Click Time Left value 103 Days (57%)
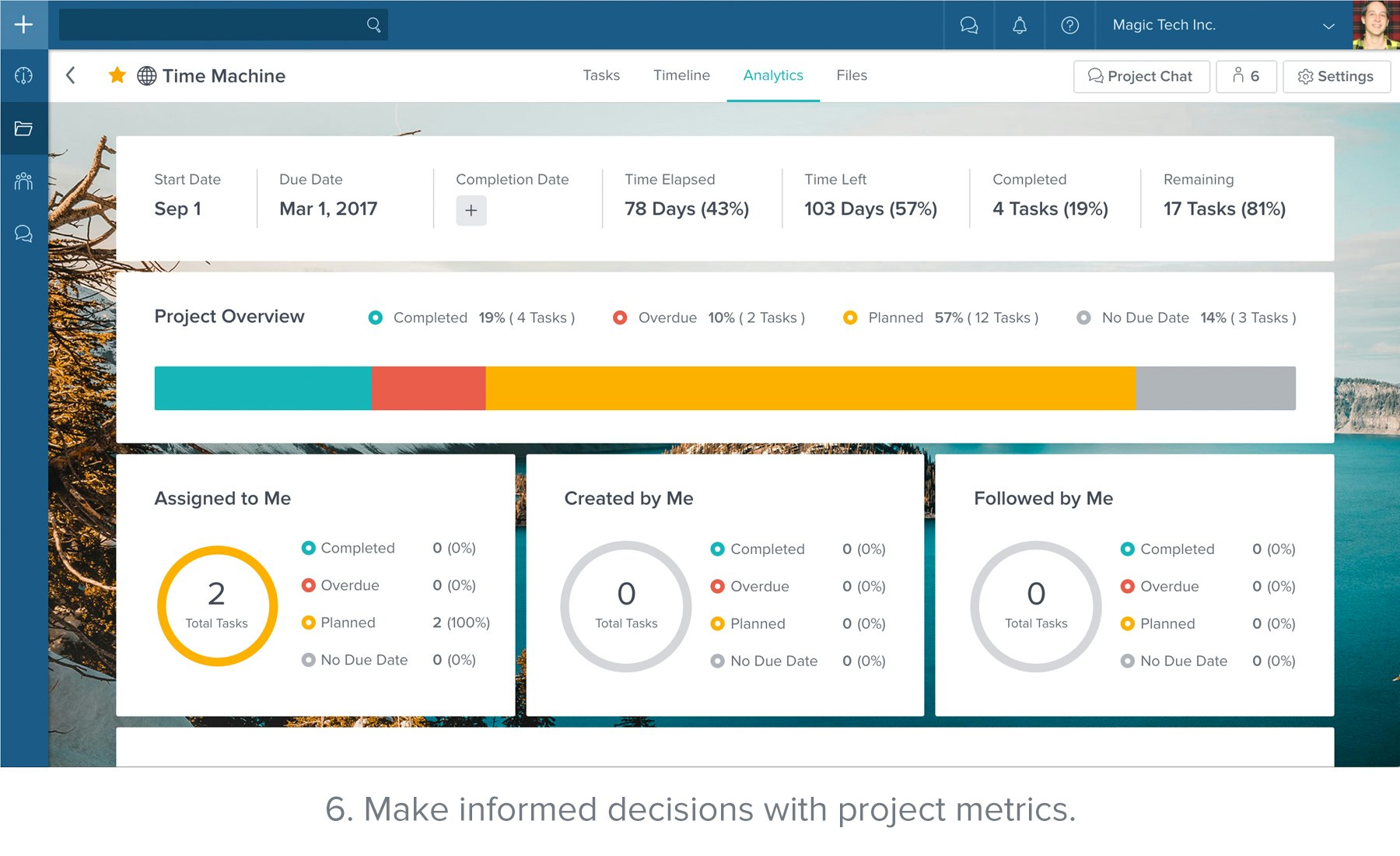 [x=870, y=209]
